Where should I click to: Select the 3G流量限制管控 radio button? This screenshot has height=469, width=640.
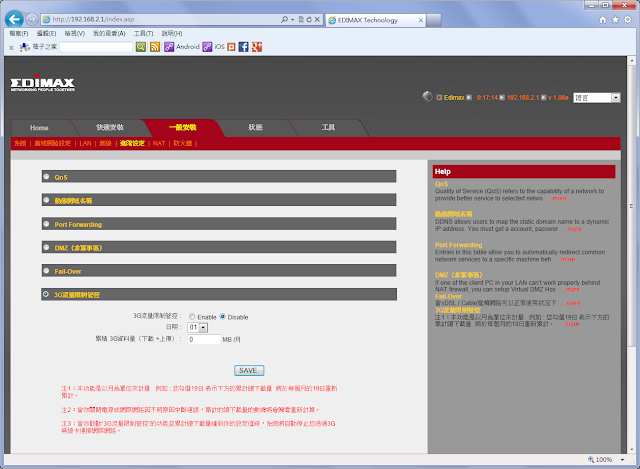click(x=46, y=294)
